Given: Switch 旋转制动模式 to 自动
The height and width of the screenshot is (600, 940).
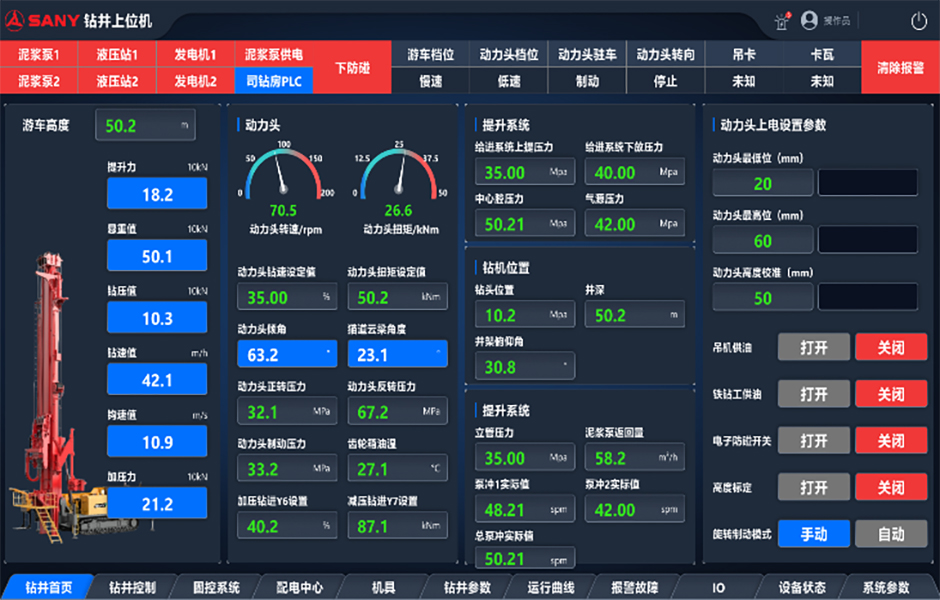Looking at the screenshot, I should (x=890, y=534).
